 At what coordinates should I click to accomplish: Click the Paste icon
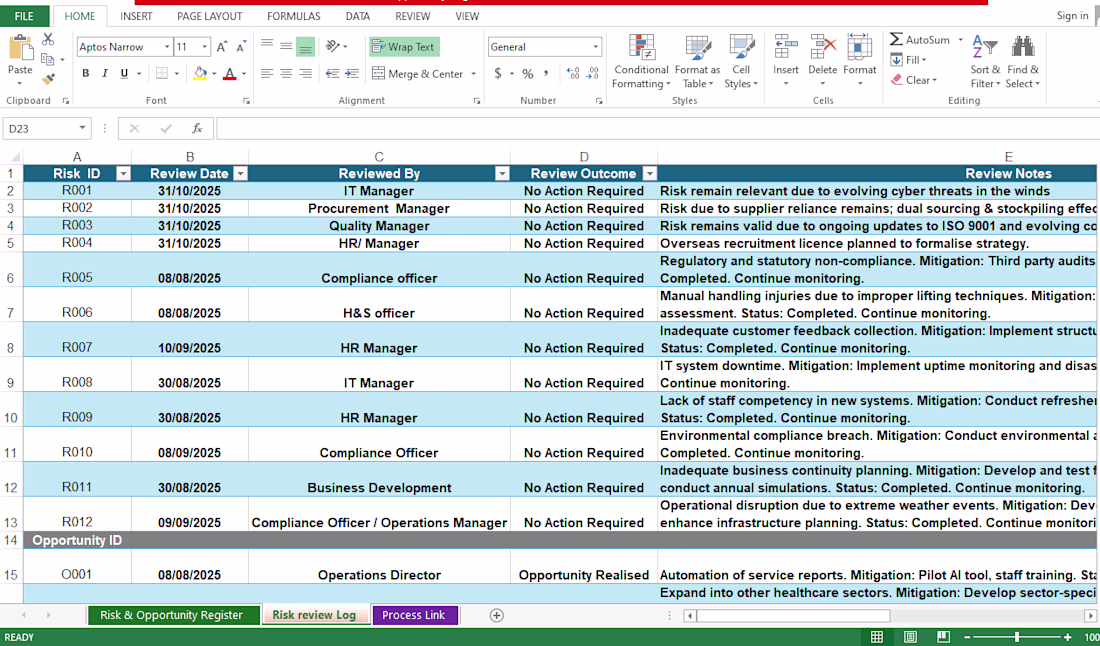click(20, 49)
